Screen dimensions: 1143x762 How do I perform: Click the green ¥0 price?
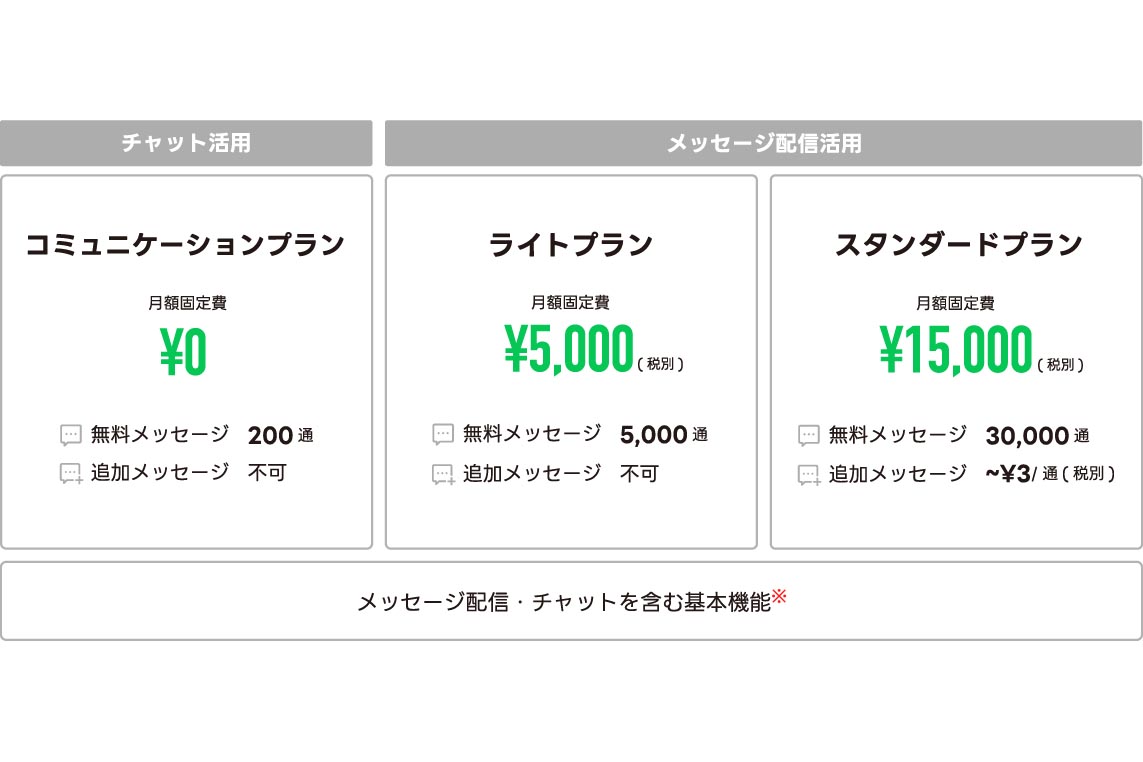[183, 352]
